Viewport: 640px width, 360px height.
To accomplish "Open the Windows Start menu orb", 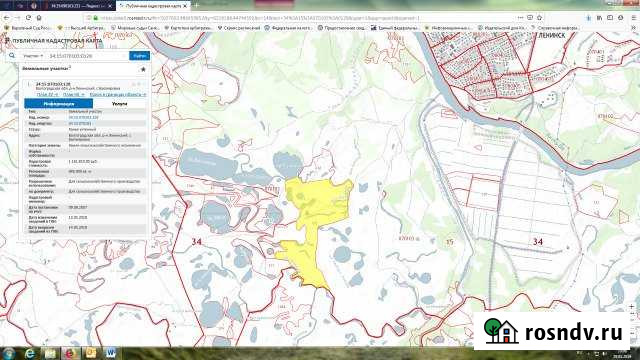I will (9, 353).
